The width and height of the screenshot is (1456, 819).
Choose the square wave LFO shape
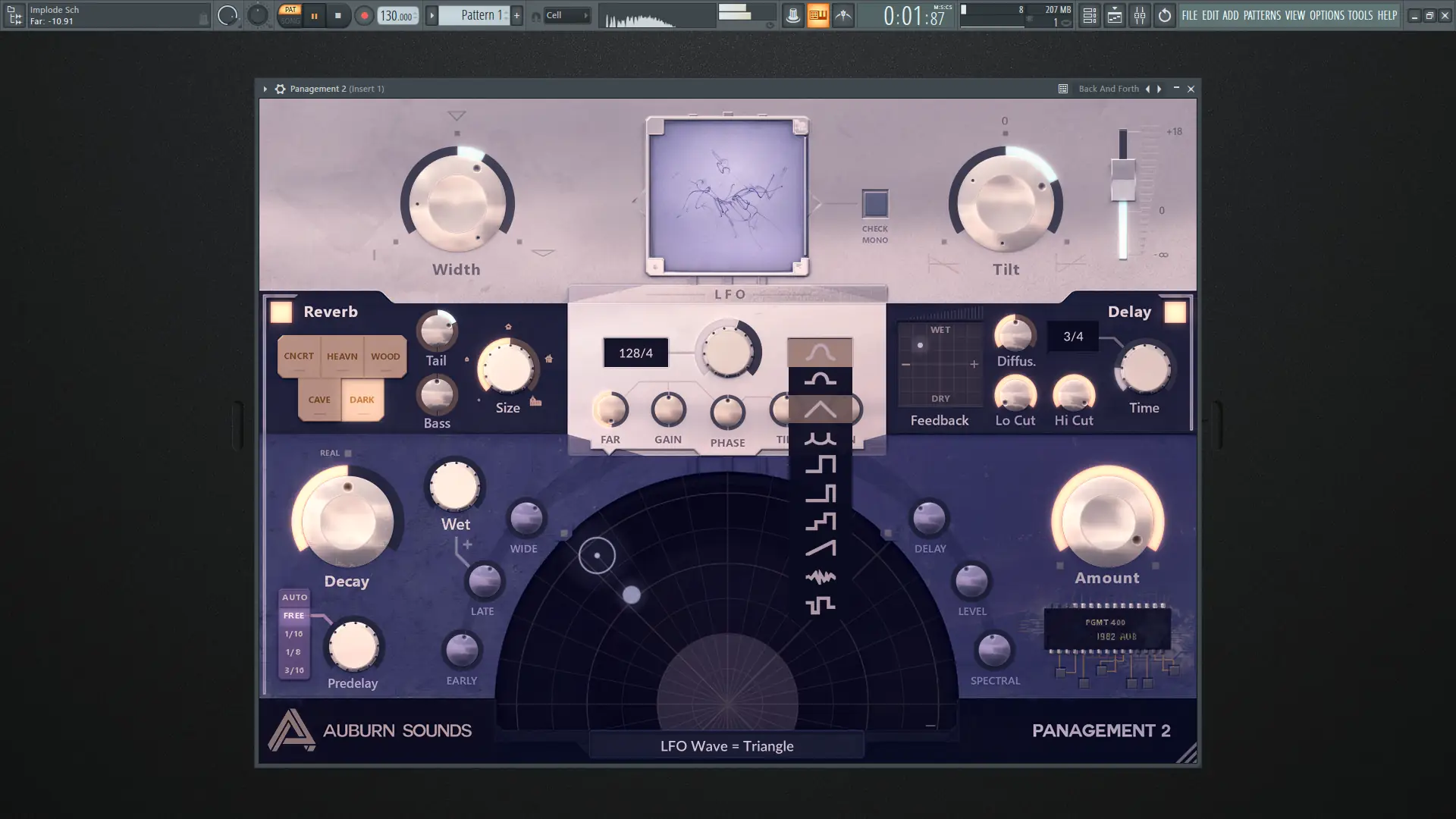(x=820, y=464)
